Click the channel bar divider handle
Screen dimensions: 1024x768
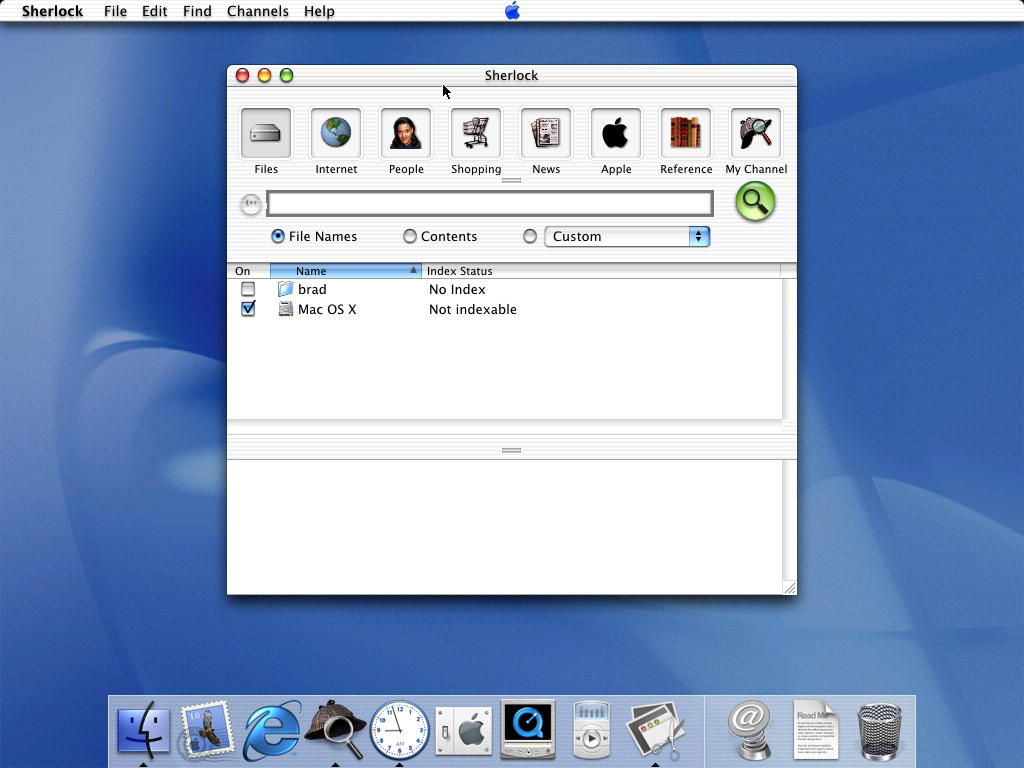point(511,181)
